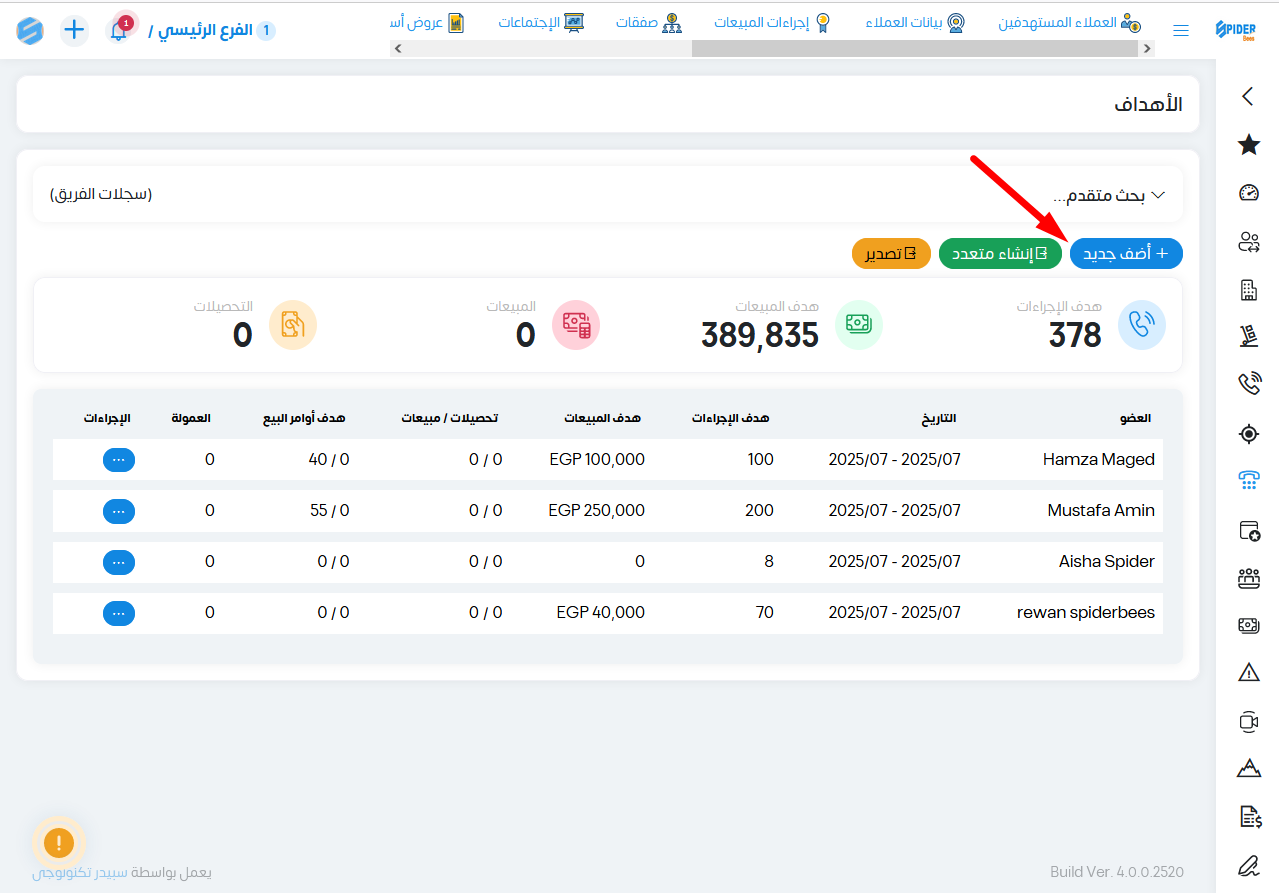The image size is (1279, 893).
Task: Click the green إنشاء متعدد button
Action: coord(1000,254)
